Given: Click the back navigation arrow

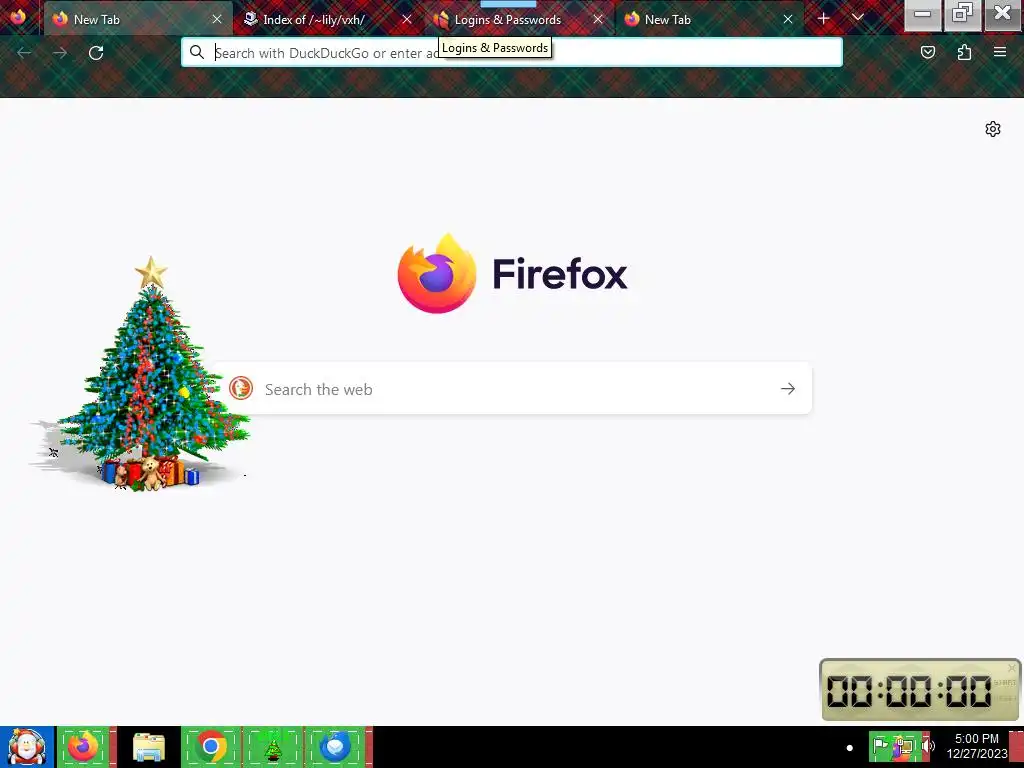Looking at the screenshot, I should 24,53.
